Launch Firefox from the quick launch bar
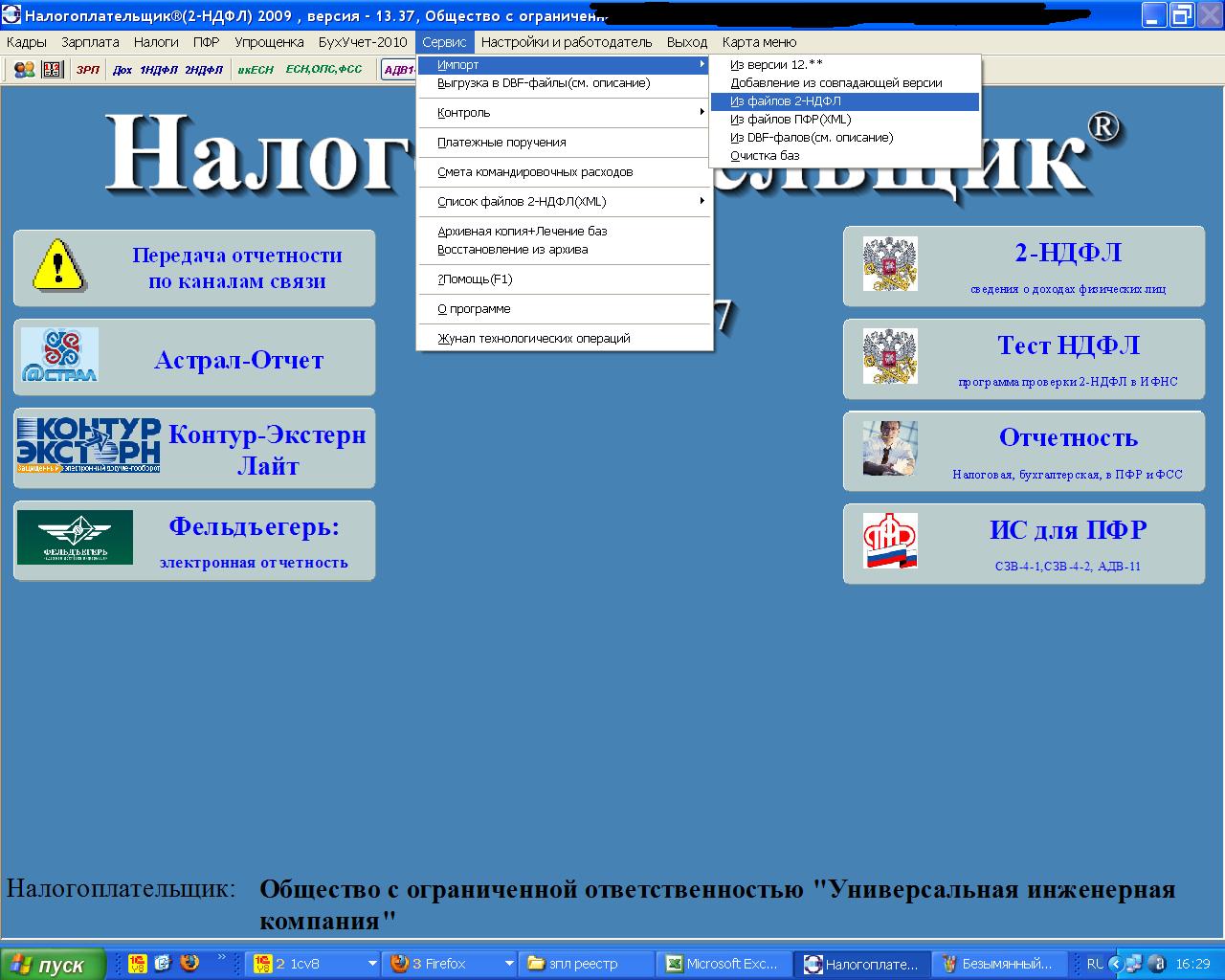The width and height of the screenshot is (1225, 980). [x=189, y=963]
